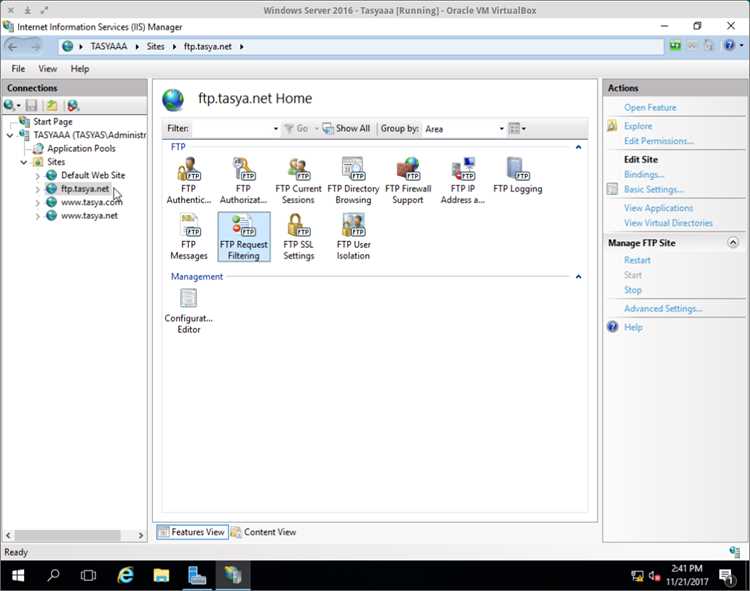Collapse the Management group section
Image resolution: width=750 pixels, height=591 pixels.
pyautogui.click(x=578, y=277)
